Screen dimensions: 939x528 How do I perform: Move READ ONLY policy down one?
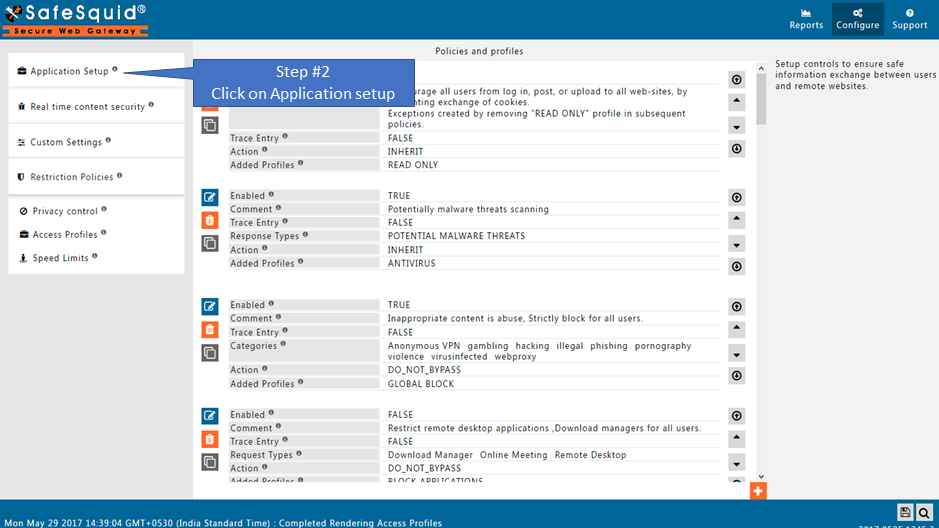pyautogui.click(x=737, y=127)
